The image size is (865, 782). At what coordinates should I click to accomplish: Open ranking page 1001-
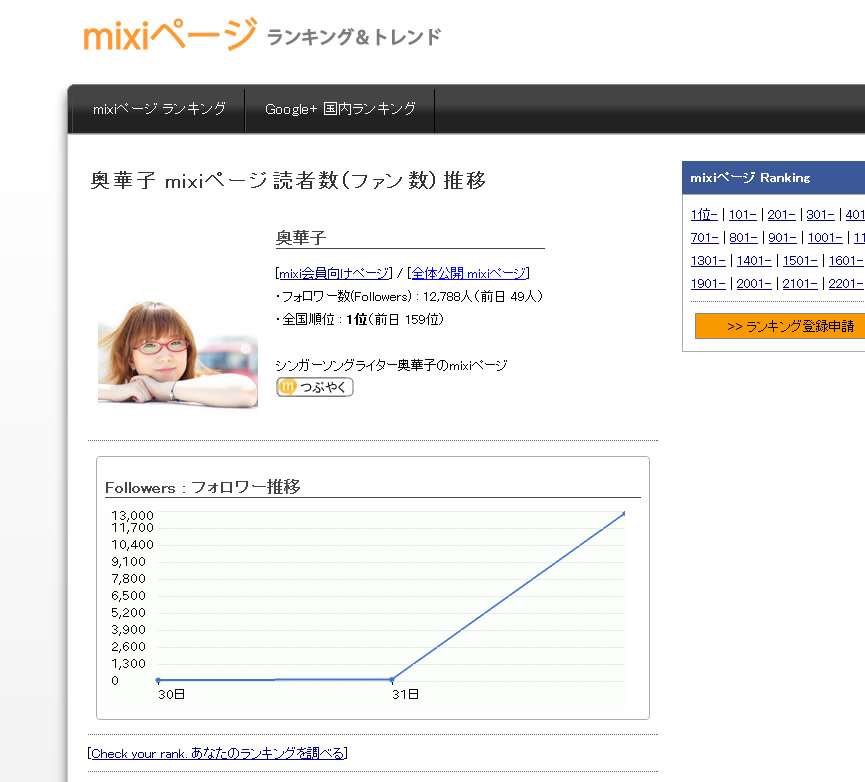click(825, 238)
